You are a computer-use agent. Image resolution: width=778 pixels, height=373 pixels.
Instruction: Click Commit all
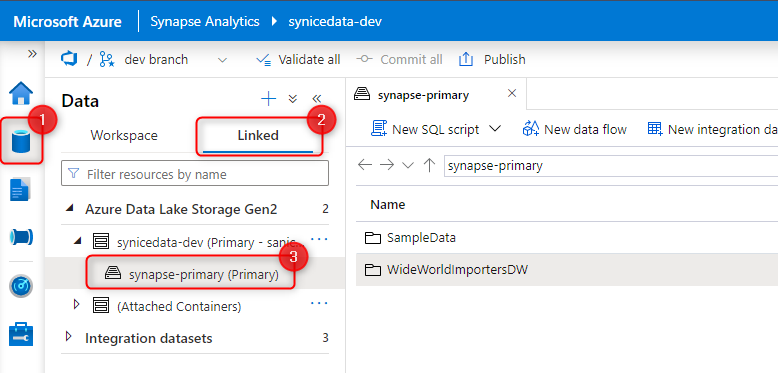point(399,60)
